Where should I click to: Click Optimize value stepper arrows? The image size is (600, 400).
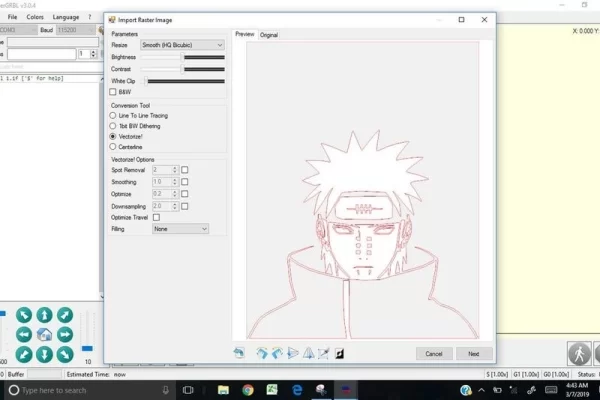(x=175, y=194)
